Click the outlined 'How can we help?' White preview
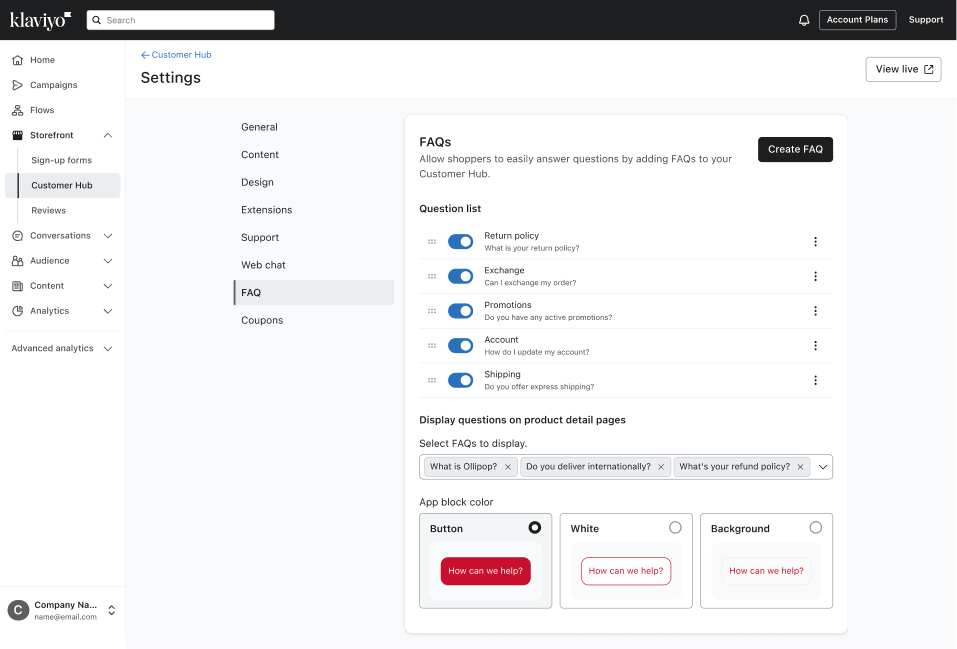 tap(626, 571)
